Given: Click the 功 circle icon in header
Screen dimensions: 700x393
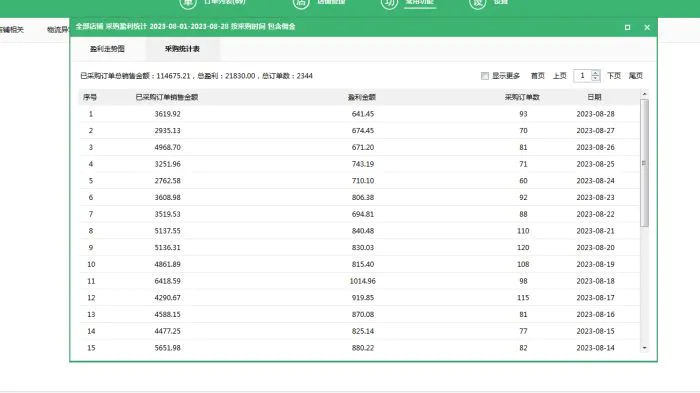Looking at the screenshot, I should pyautogui.click(x=389, y=3).
